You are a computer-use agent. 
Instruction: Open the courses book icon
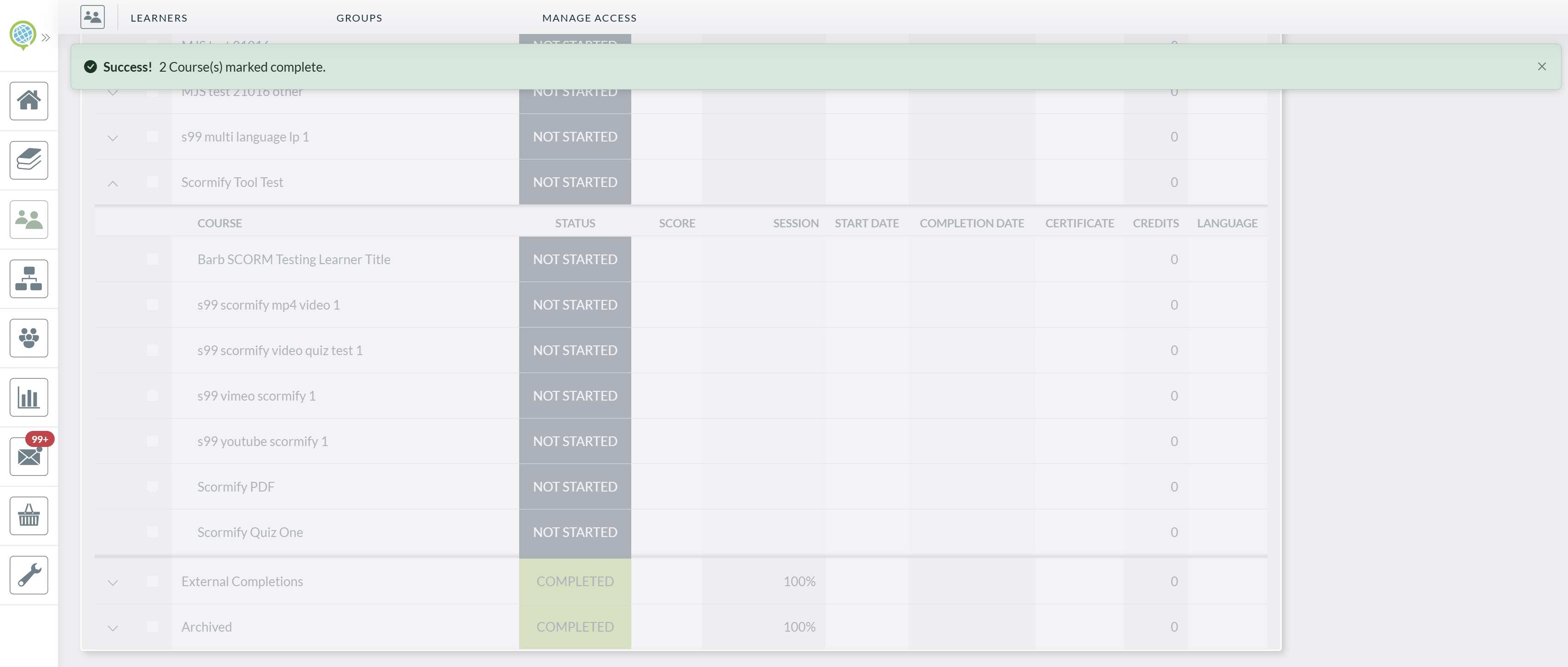[28, 160]
